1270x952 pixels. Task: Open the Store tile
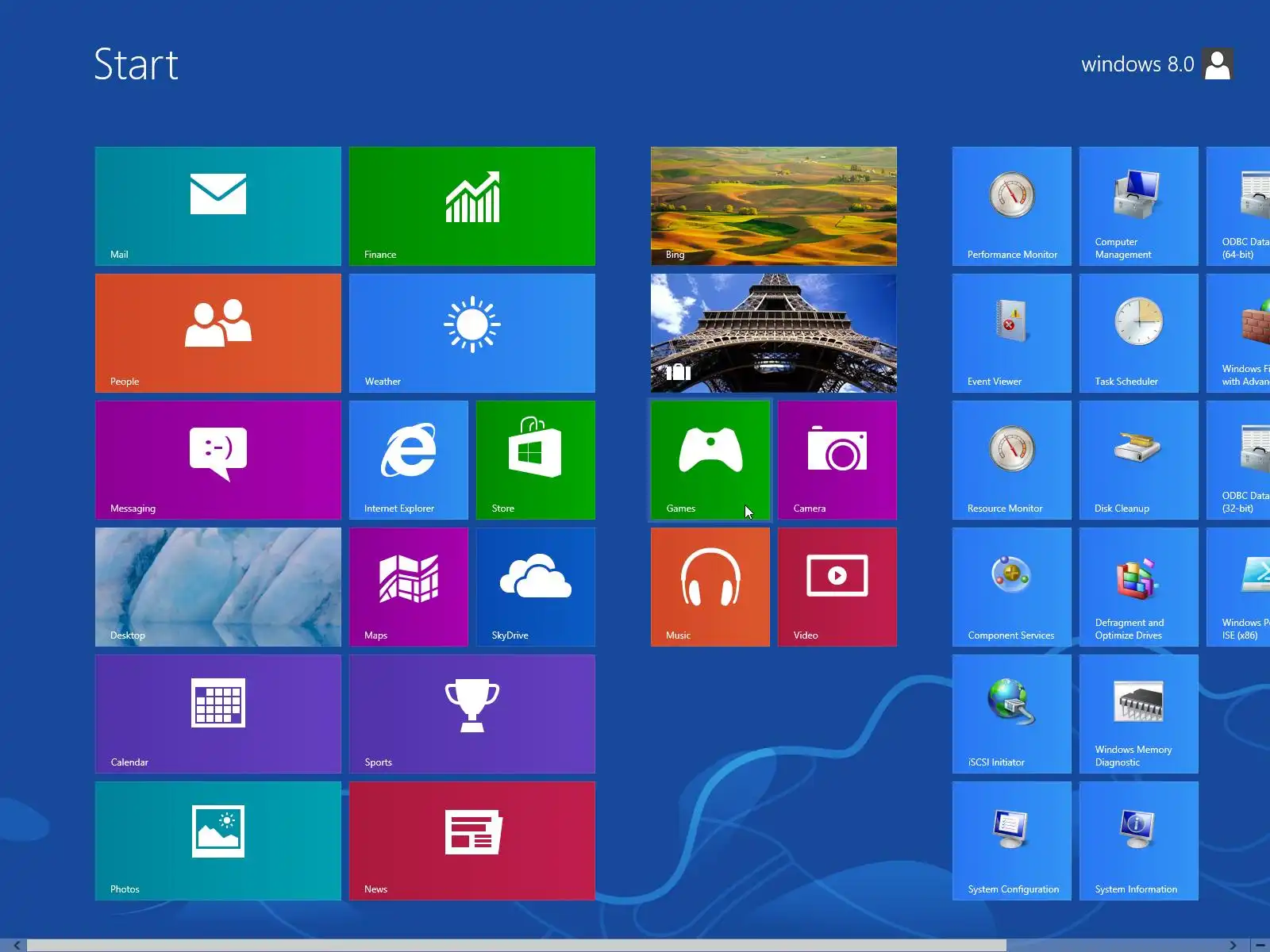(536, 460)
